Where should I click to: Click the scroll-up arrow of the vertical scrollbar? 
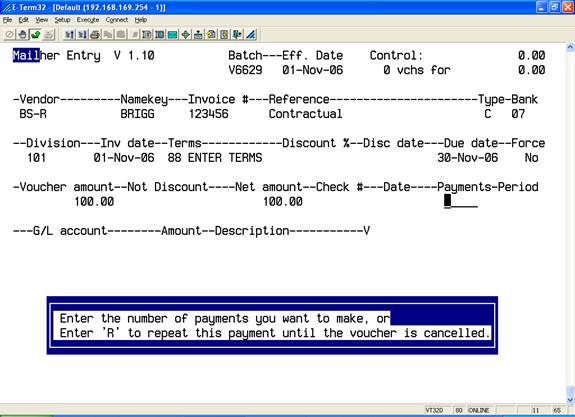[x=570, y=47]
